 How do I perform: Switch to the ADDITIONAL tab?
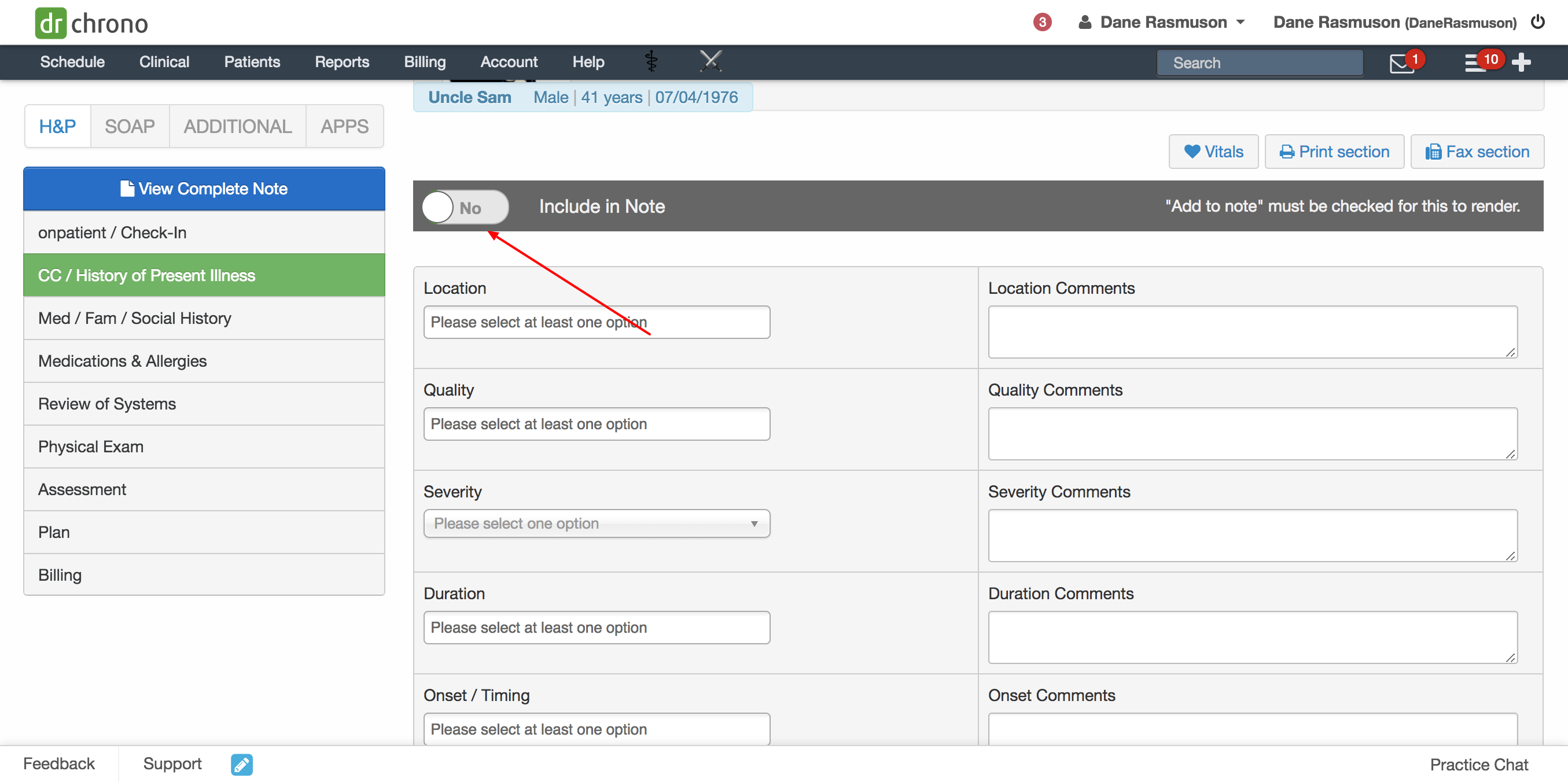point(238,127)
